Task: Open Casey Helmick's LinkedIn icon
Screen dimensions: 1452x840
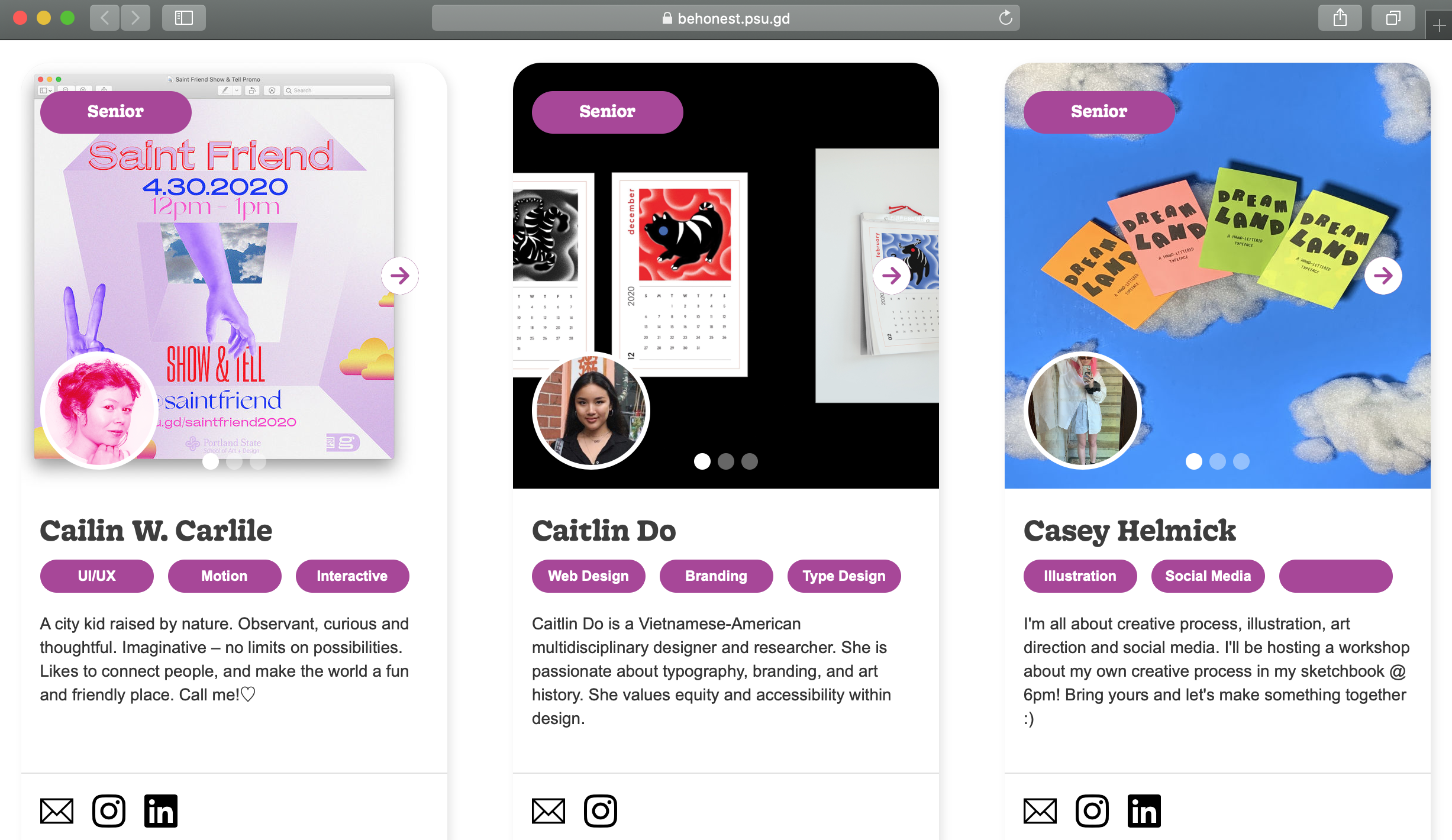Action: (x=1144, y=811)
